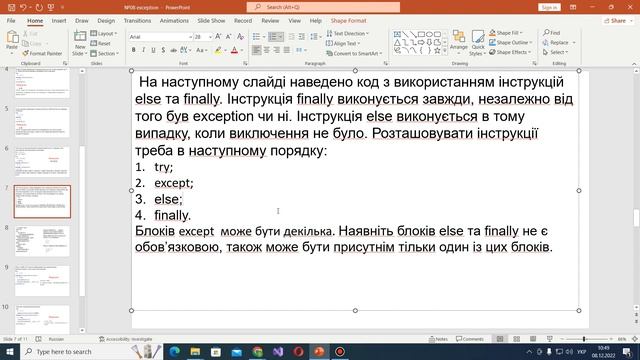Toggle Bold formatting

pyautogui.click(x=133, y=50)
